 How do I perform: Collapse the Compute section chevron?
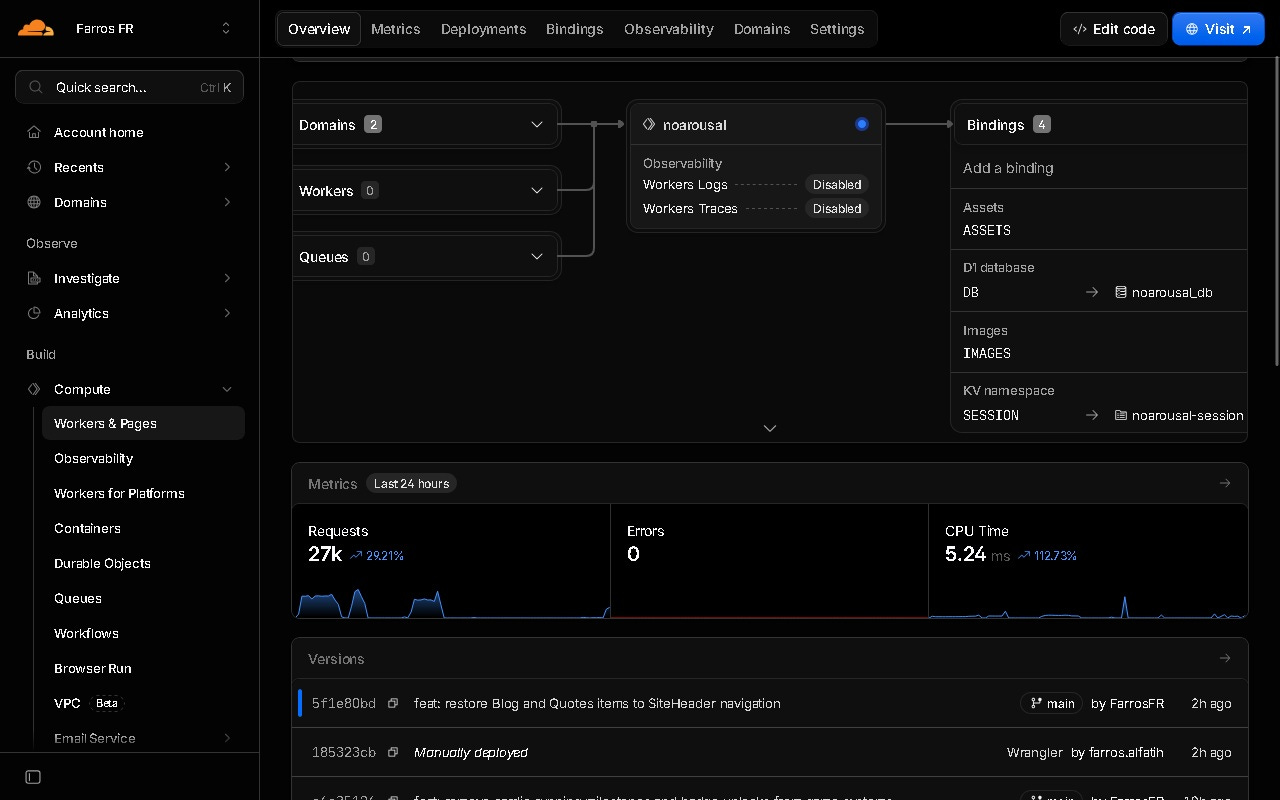tap(227, 389)
